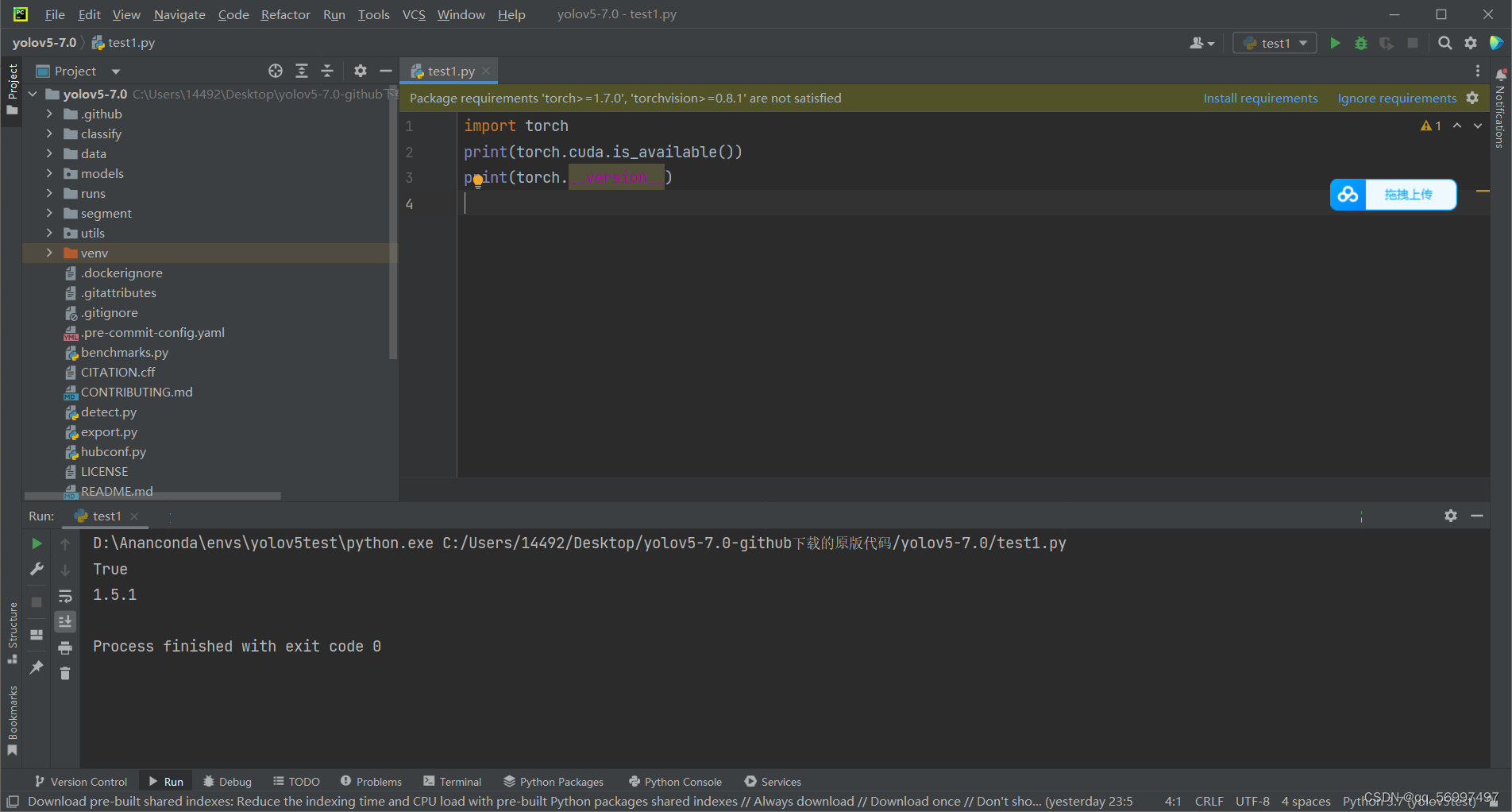Open the Python Packages tool window
The height and width of the screenshot is (812, 1512).
(x=553, y=782)
